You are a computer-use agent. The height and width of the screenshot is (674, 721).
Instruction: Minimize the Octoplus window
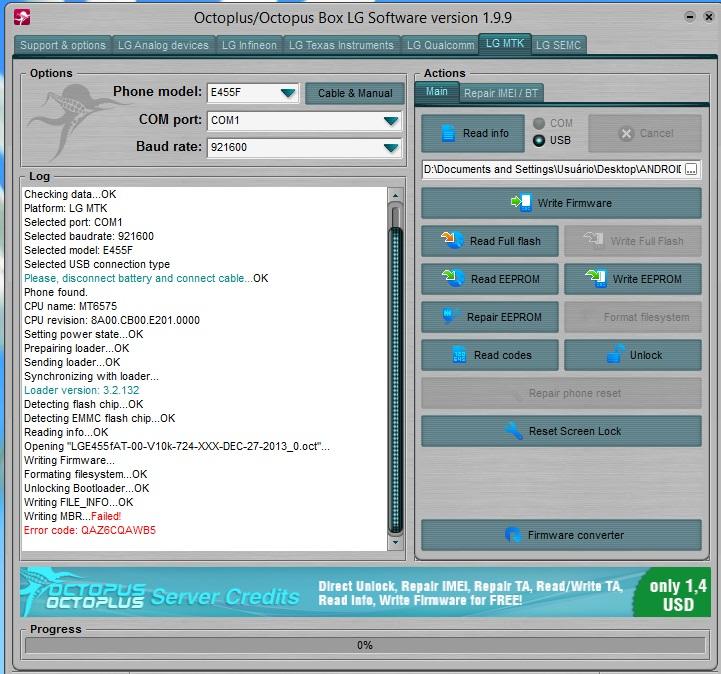690,17
